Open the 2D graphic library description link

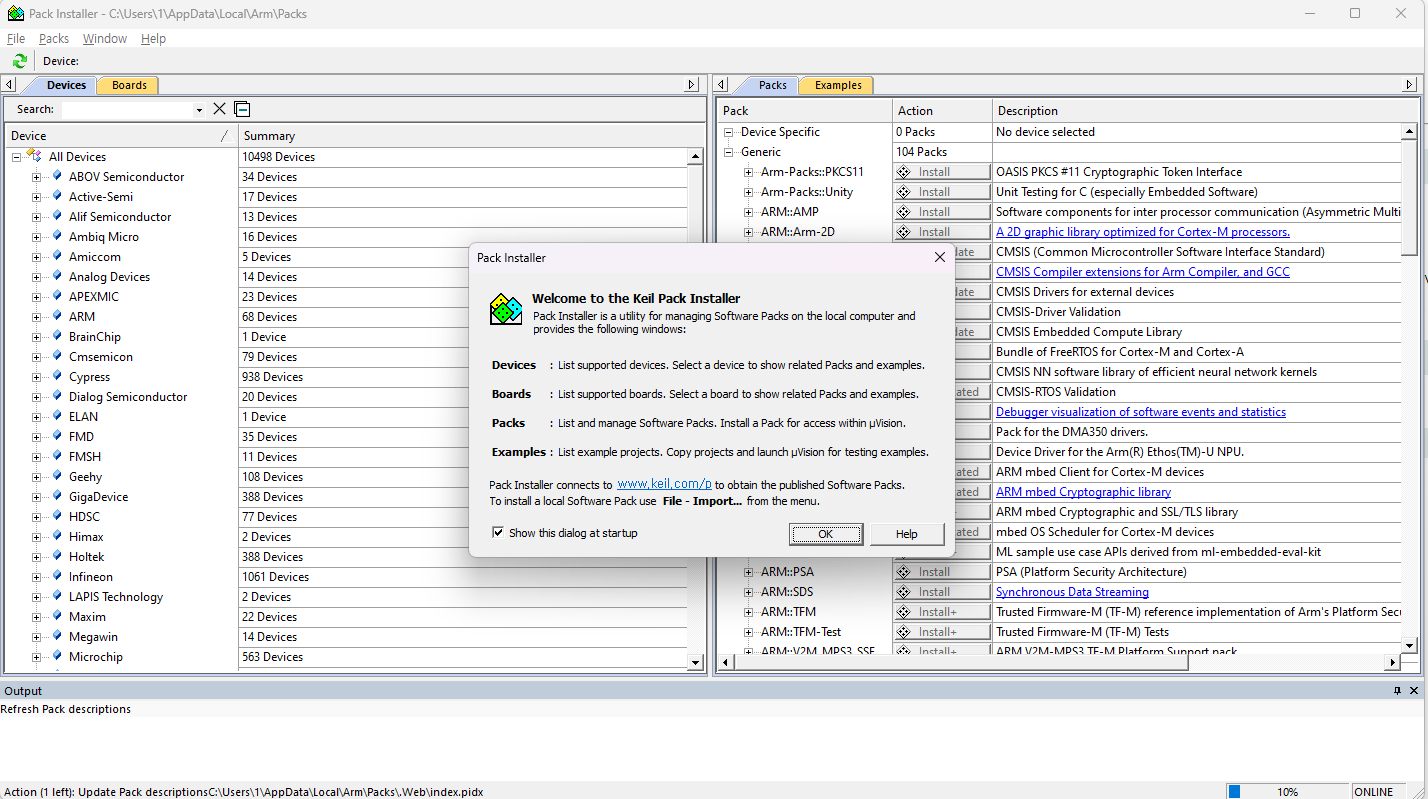coord(1143,232)
